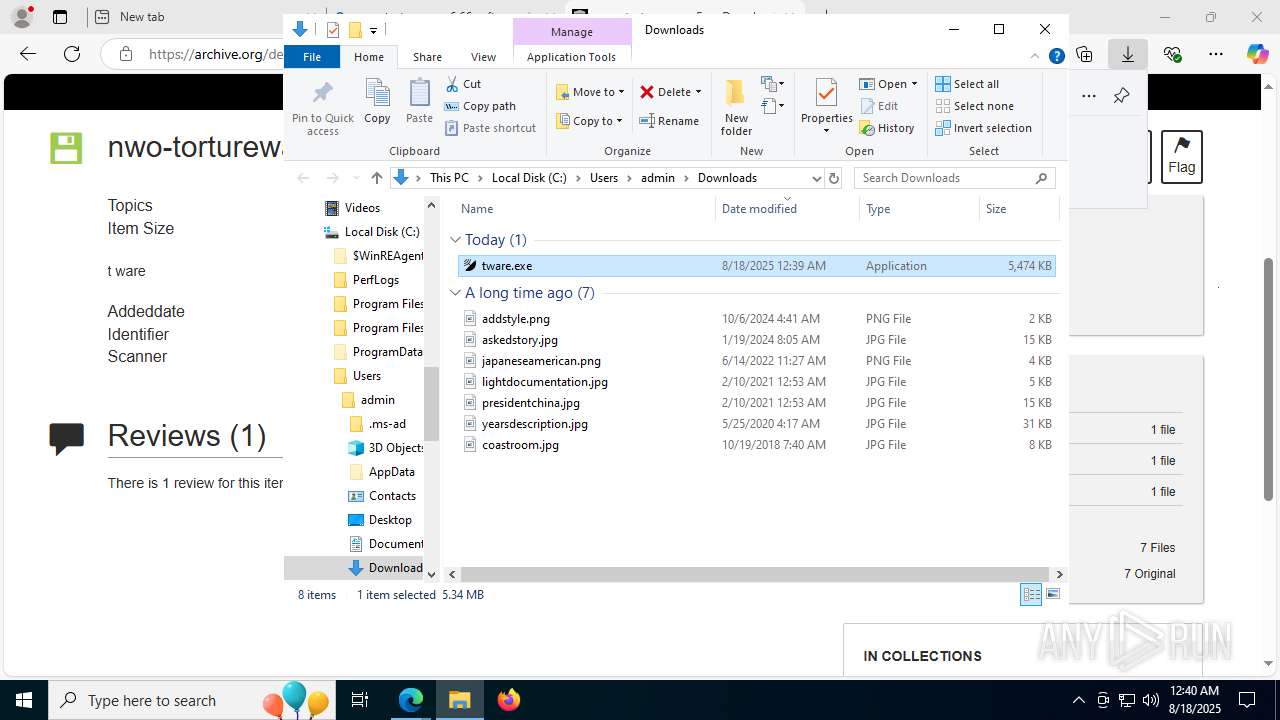Click Copy path in Clipboard group
Image resolution: width=1280 pixels, height=720 pixels.
(x=480, y=106)
